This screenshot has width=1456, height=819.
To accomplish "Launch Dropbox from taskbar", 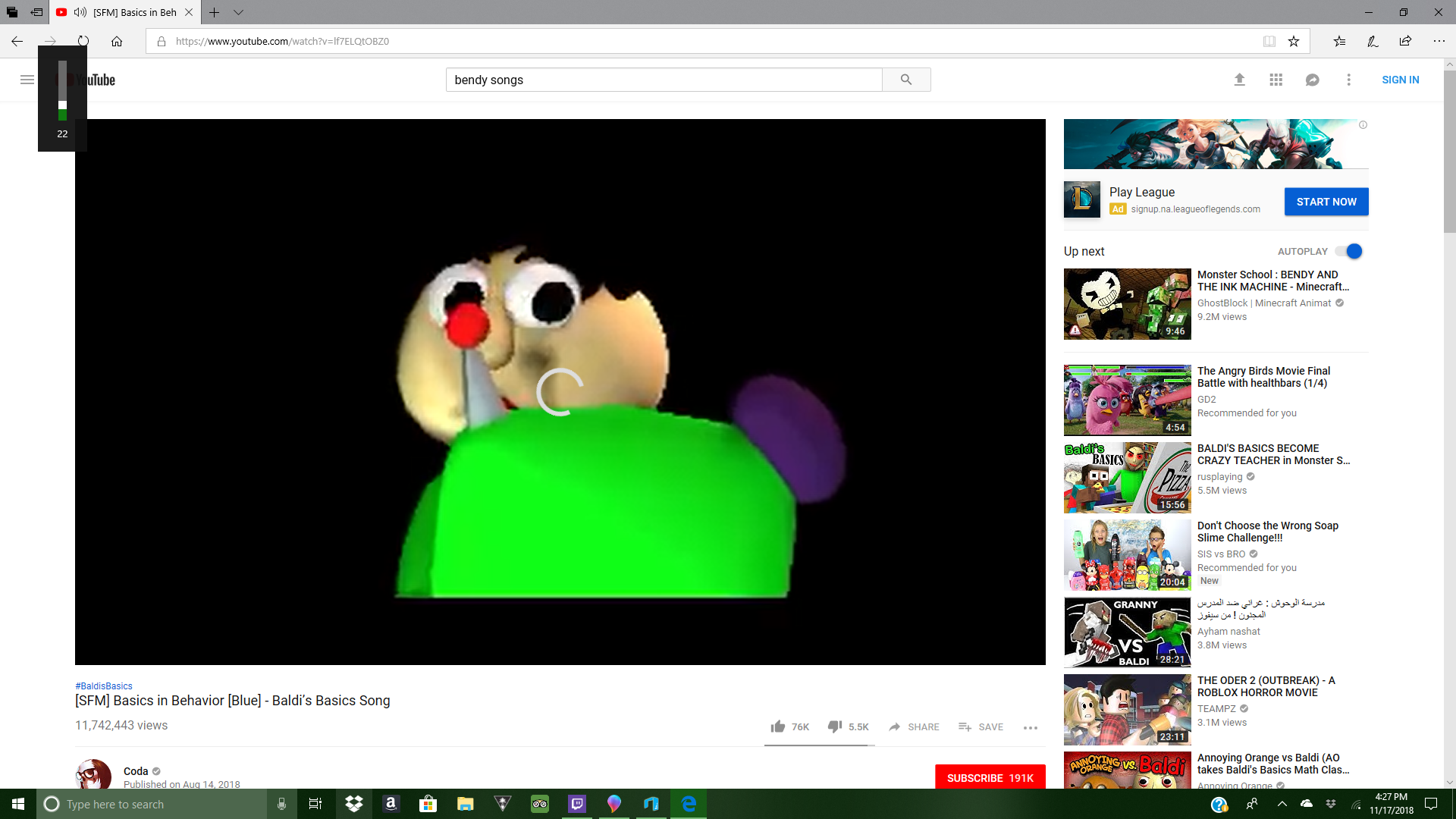I will pos(354,804).
